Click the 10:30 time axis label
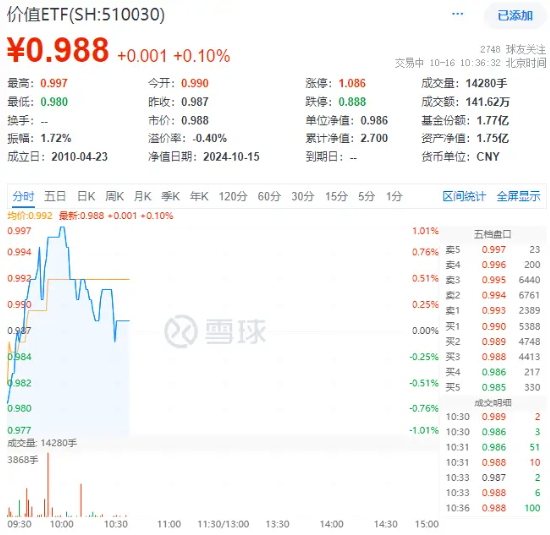Image resolution: width=550 pixels, height=535 pixels. [116, 524]
